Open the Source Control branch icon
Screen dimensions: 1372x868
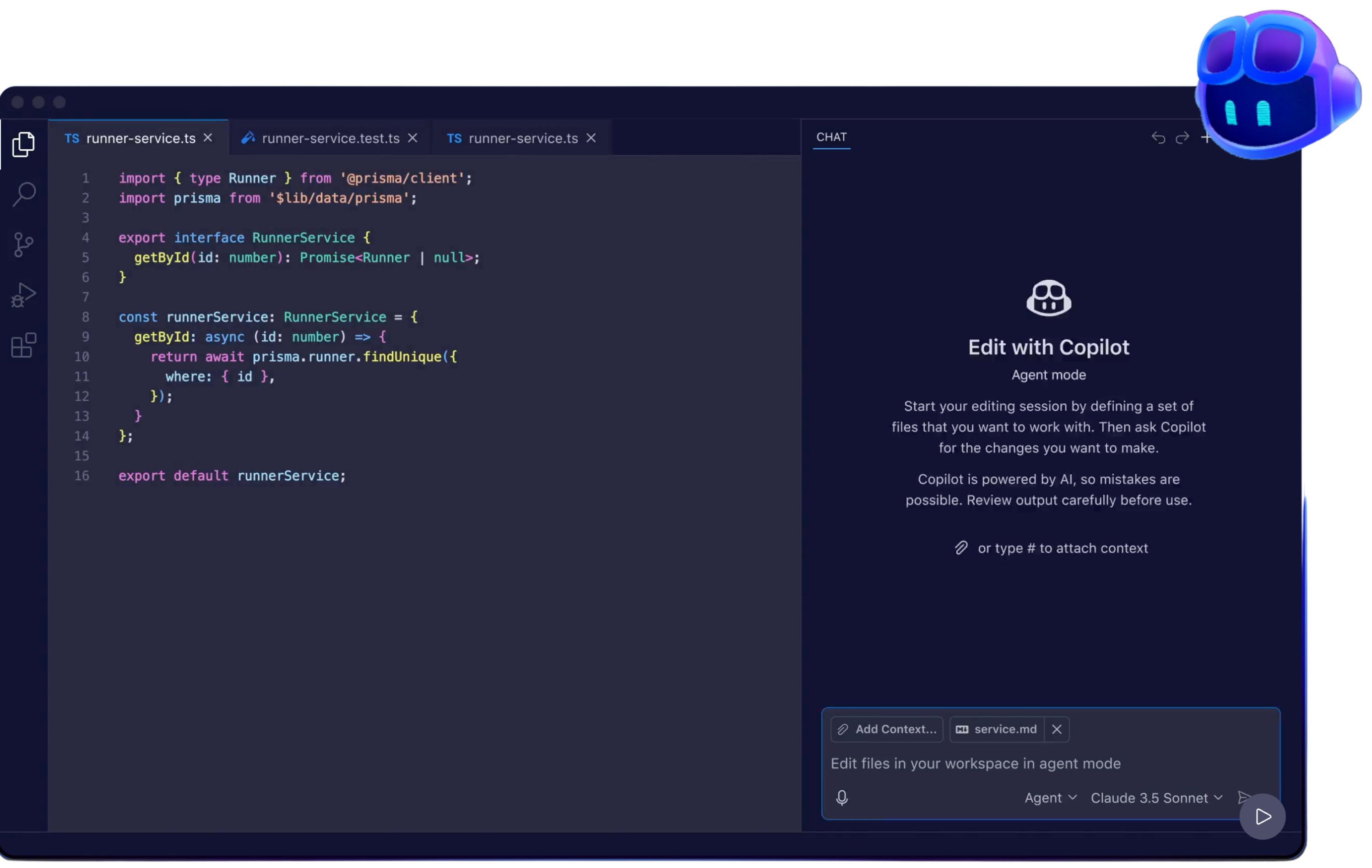click(x=23, y=244)
